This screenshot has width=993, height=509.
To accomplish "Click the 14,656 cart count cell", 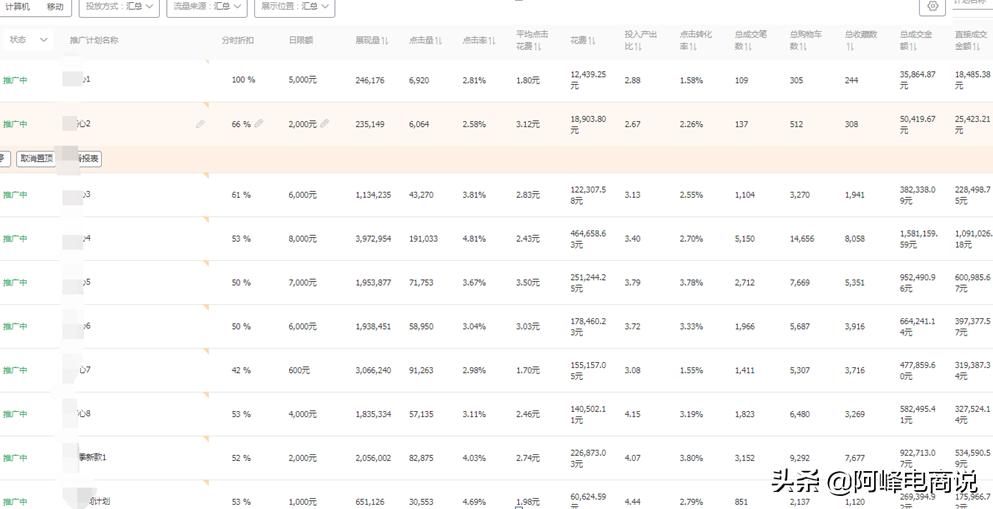I will pos(802,239).
